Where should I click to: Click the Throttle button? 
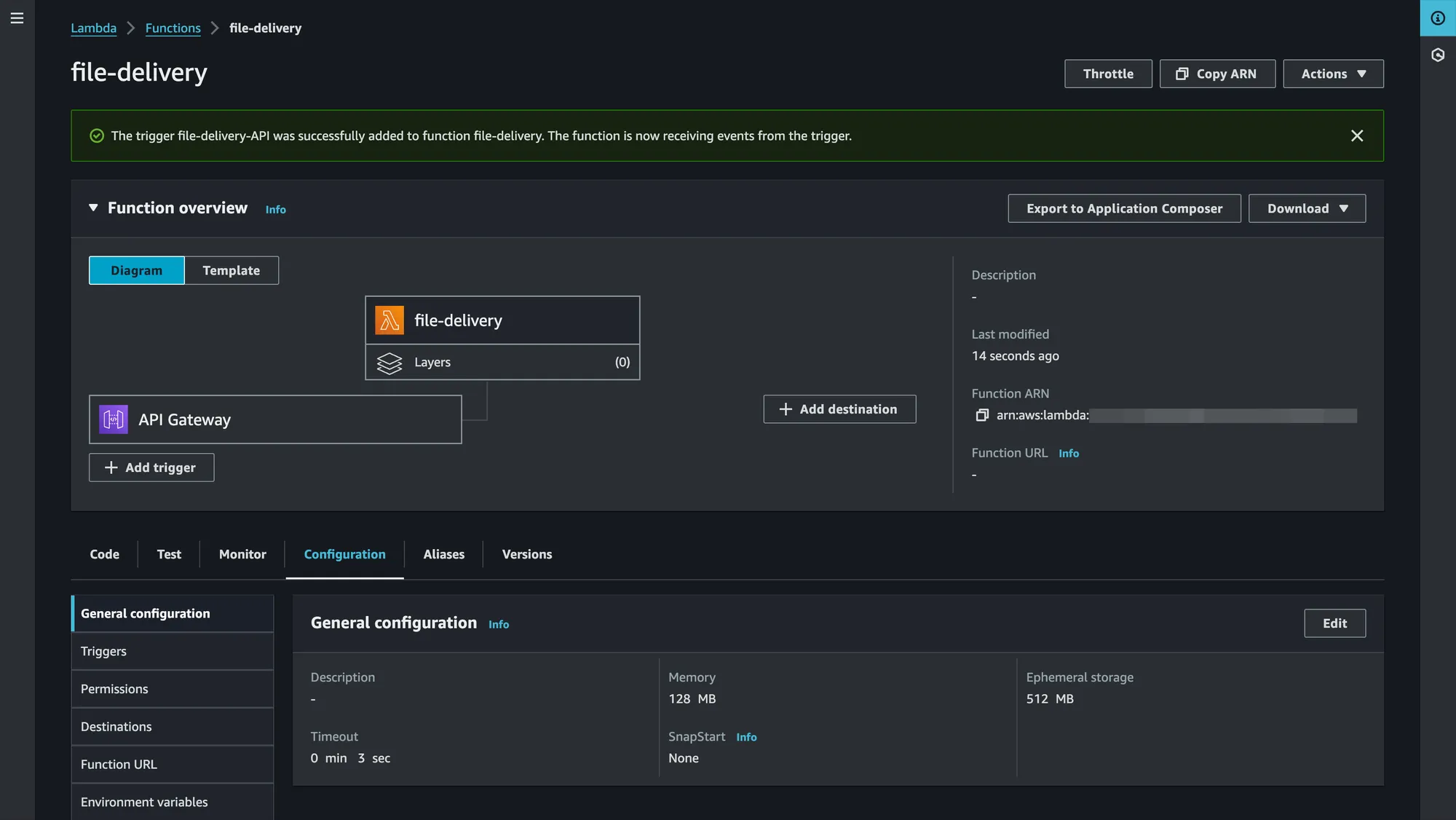(1108, 74)
